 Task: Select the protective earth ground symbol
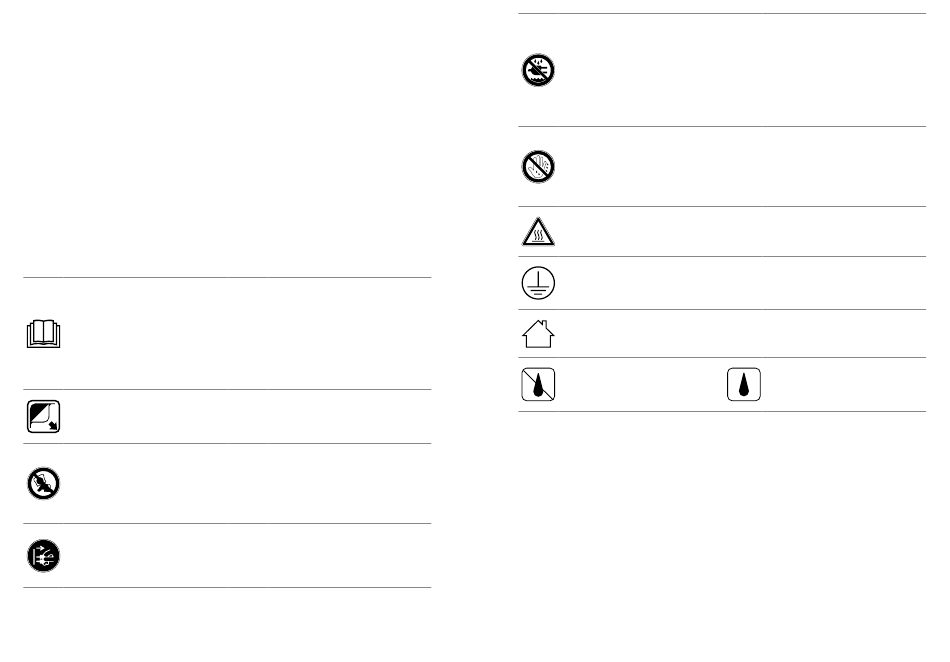(x=538, y=283)
